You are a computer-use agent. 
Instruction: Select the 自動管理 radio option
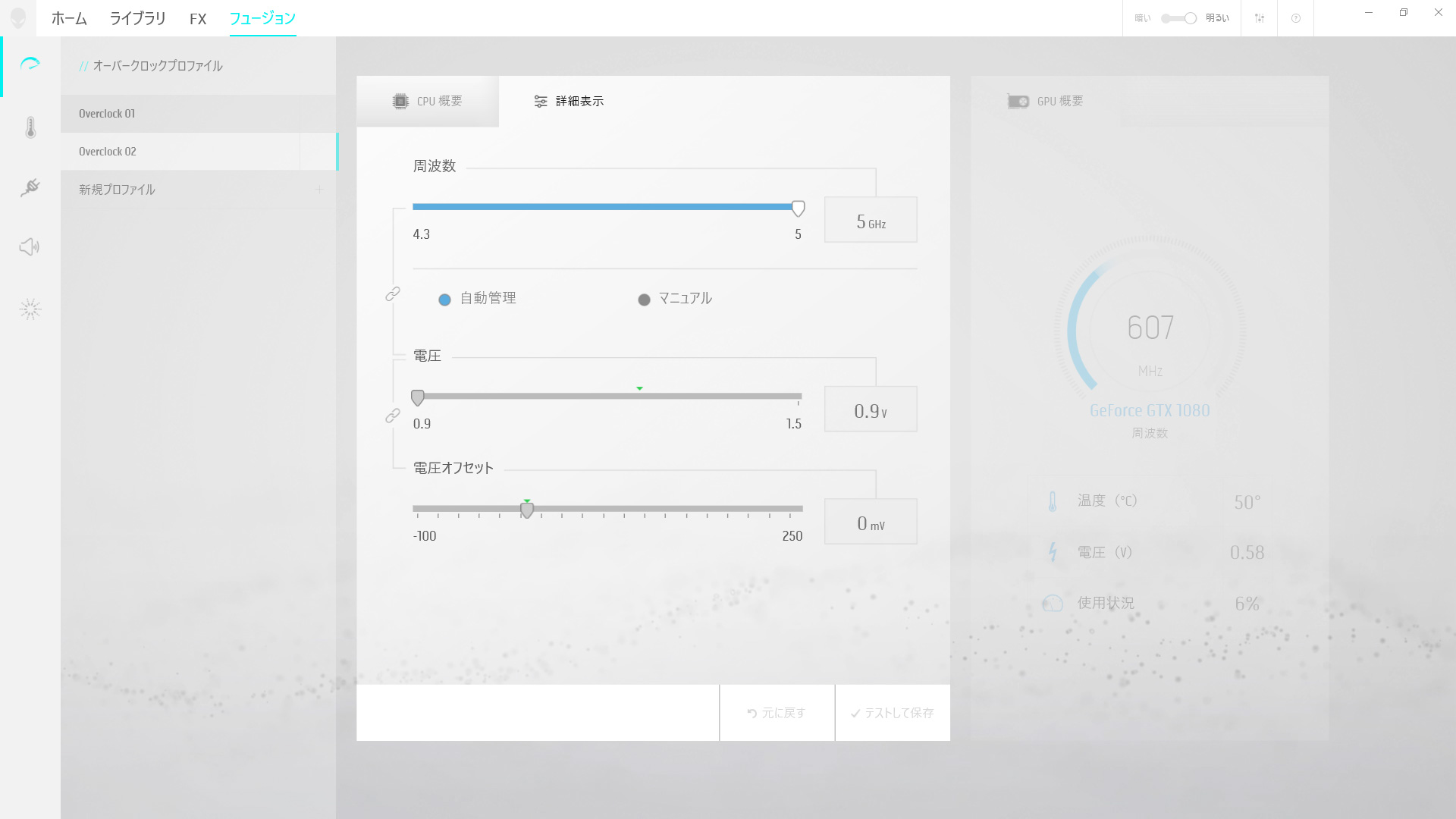(445, 300)
